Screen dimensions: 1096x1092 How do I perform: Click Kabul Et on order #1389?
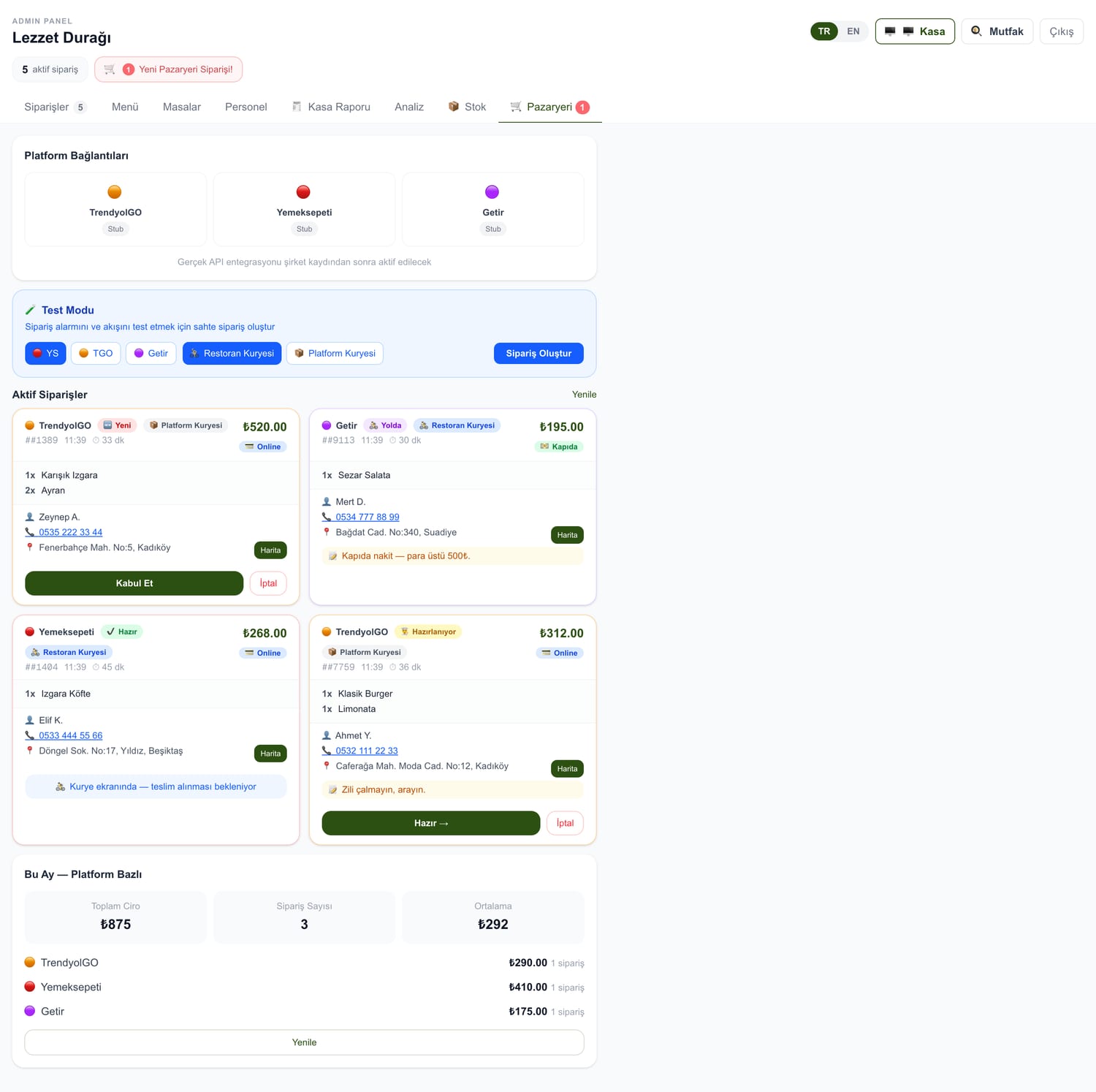click(134, 583)
